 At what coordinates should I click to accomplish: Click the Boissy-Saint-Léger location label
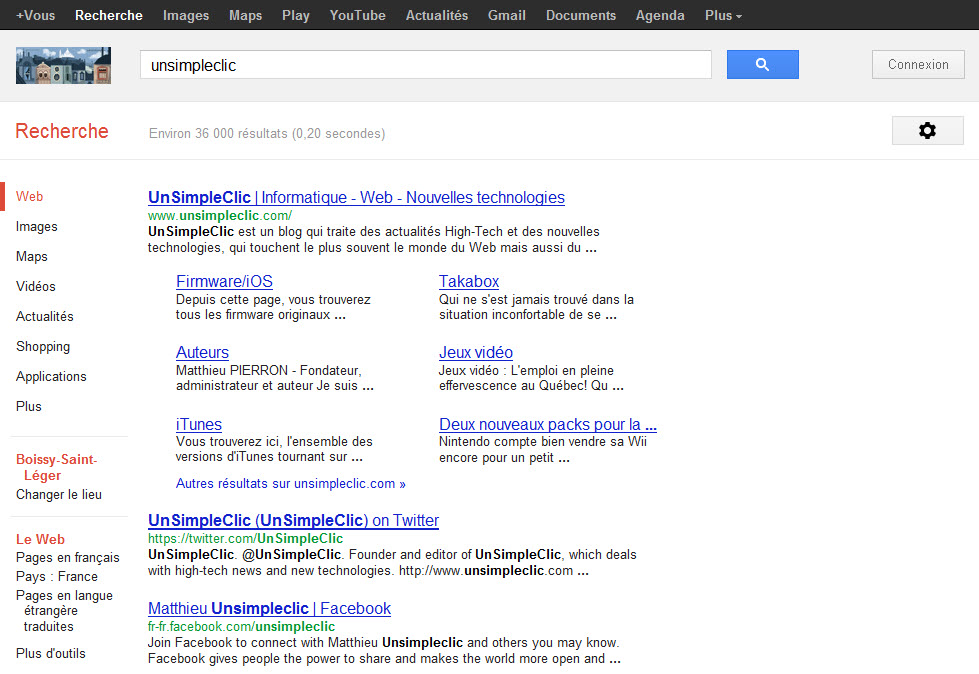click(56, 467)
